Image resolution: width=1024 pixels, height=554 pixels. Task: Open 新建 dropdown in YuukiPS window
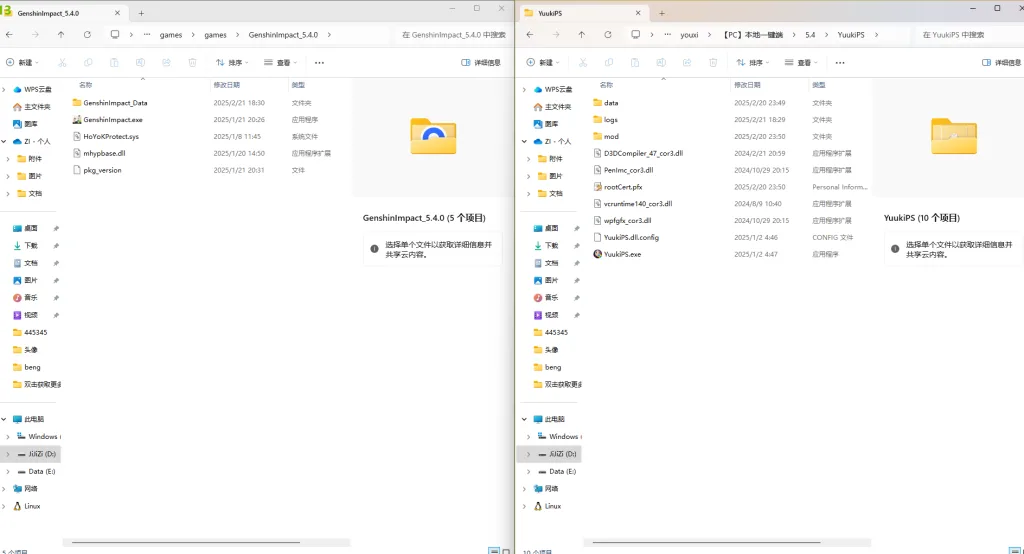[543, 63]
